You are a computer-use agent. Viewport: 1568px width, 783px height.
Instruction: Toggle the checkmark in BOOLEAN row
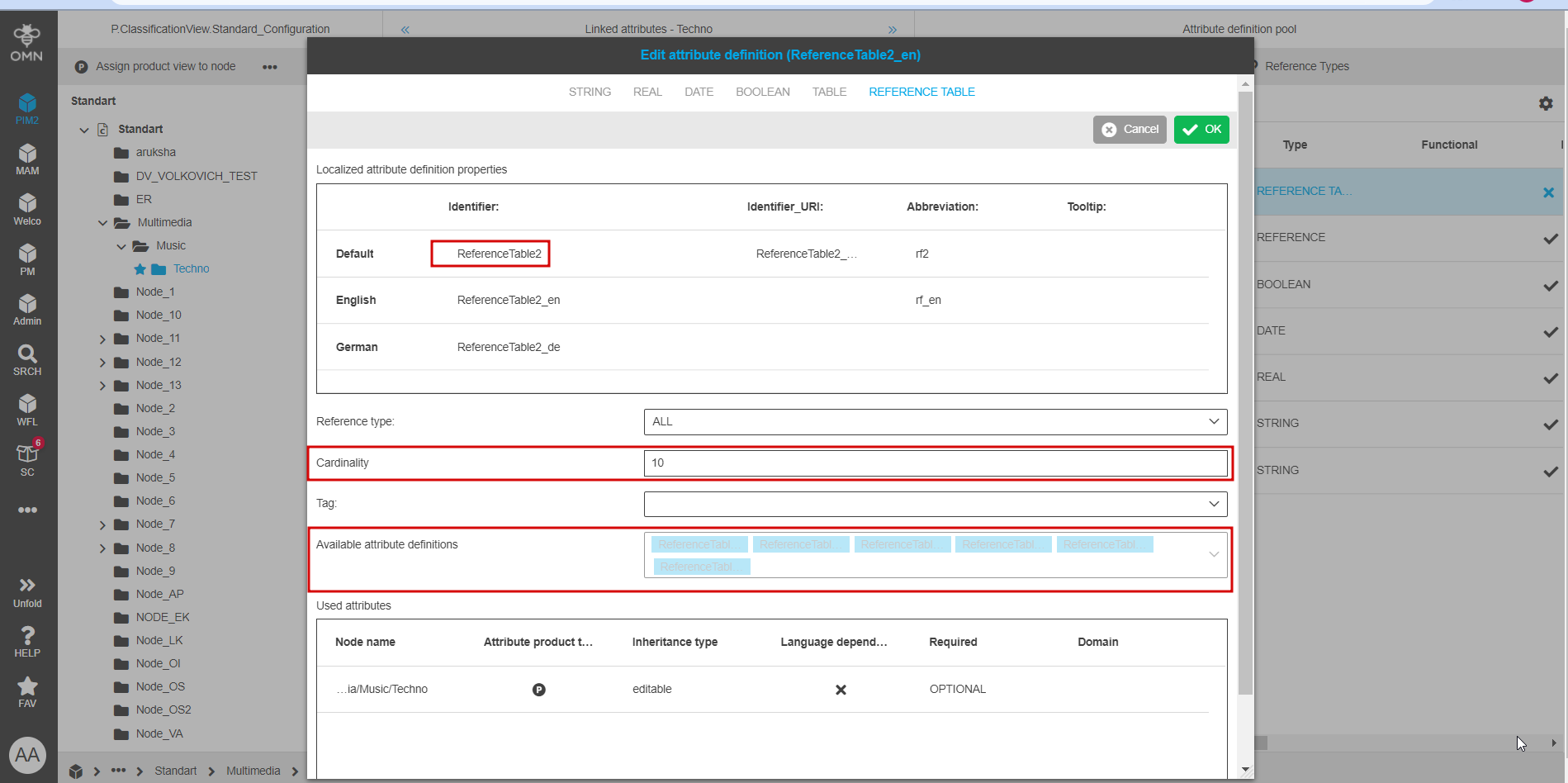pyautogui.click(x=1550, y=285)
